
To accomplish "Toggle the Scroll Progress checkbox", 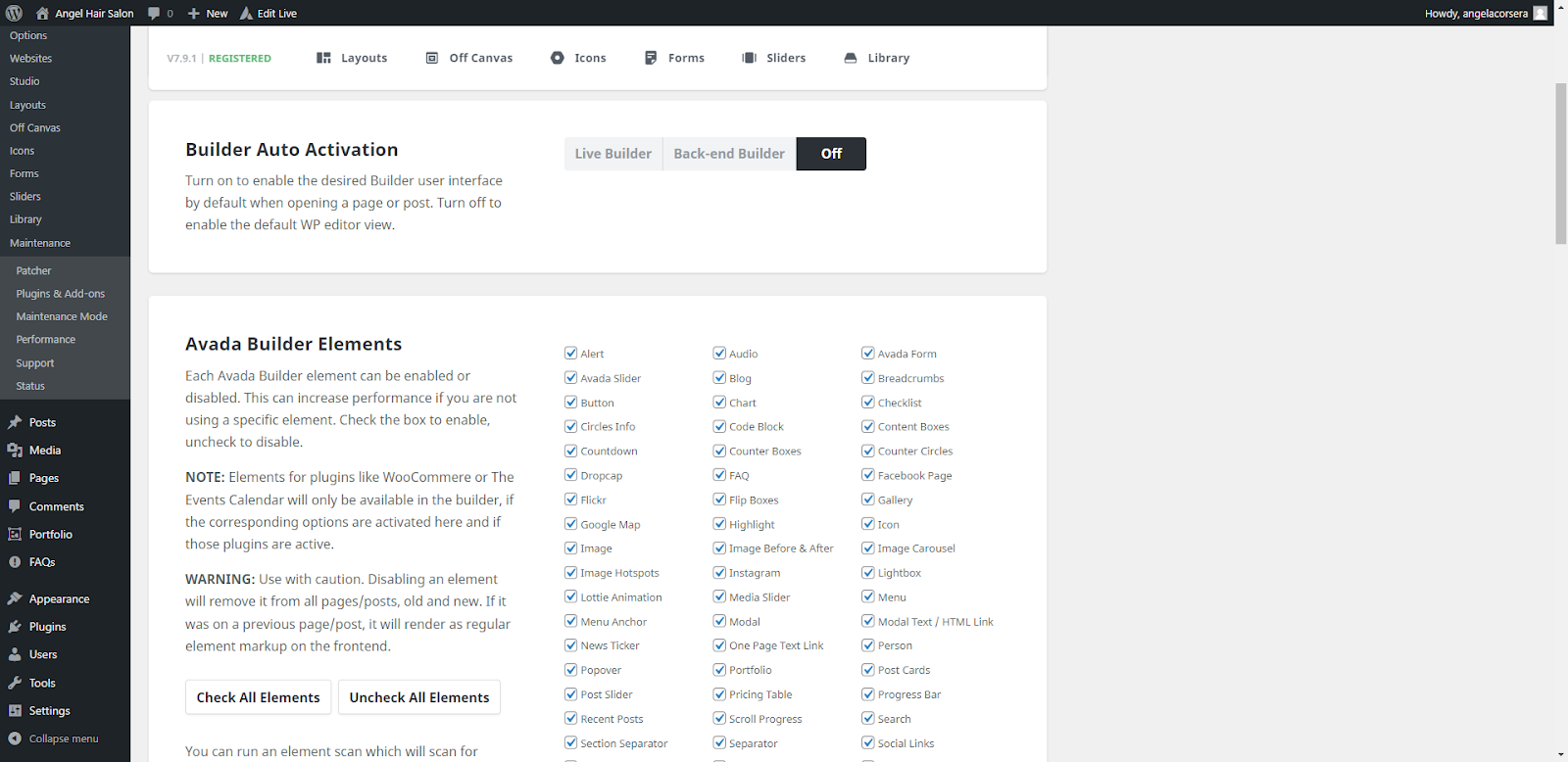I will pyautogui.click(x=719, y=719).
